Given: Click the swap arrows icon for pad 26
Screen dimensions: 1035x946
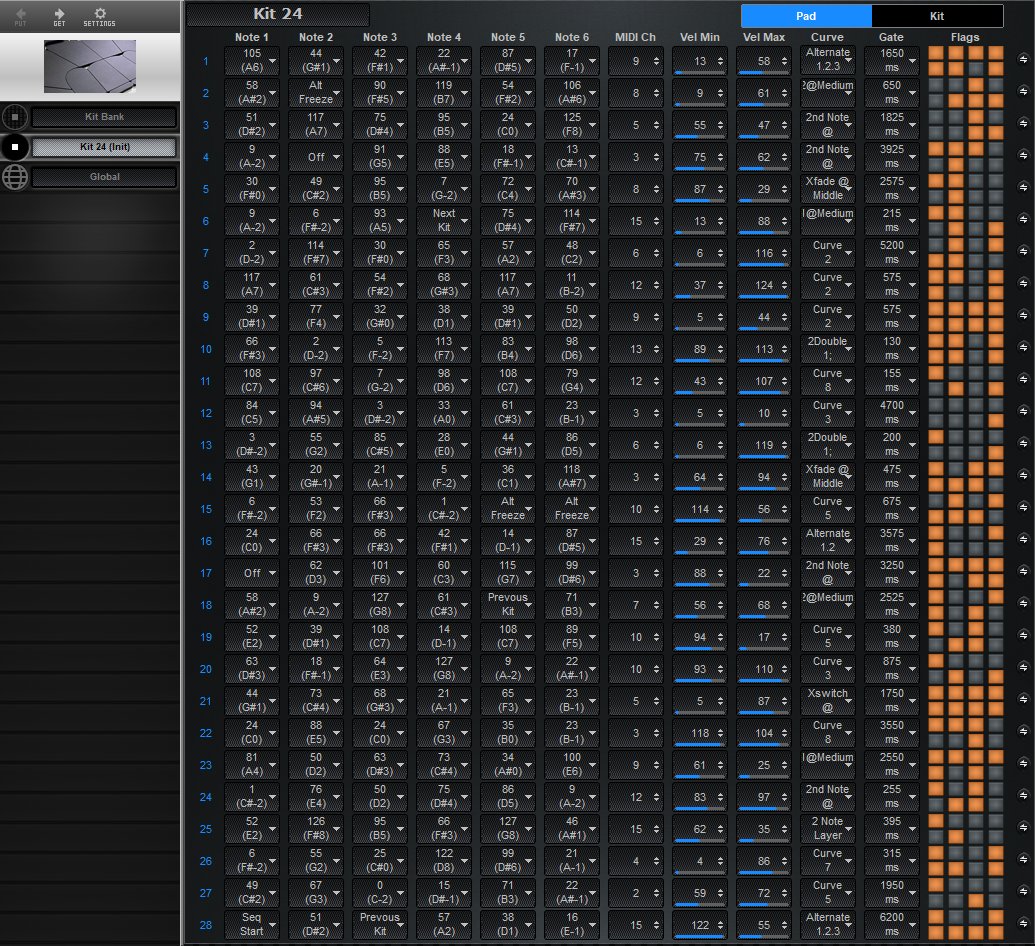Looking at the screenshot, I should pyautogui.click(x=1023, y=860).
